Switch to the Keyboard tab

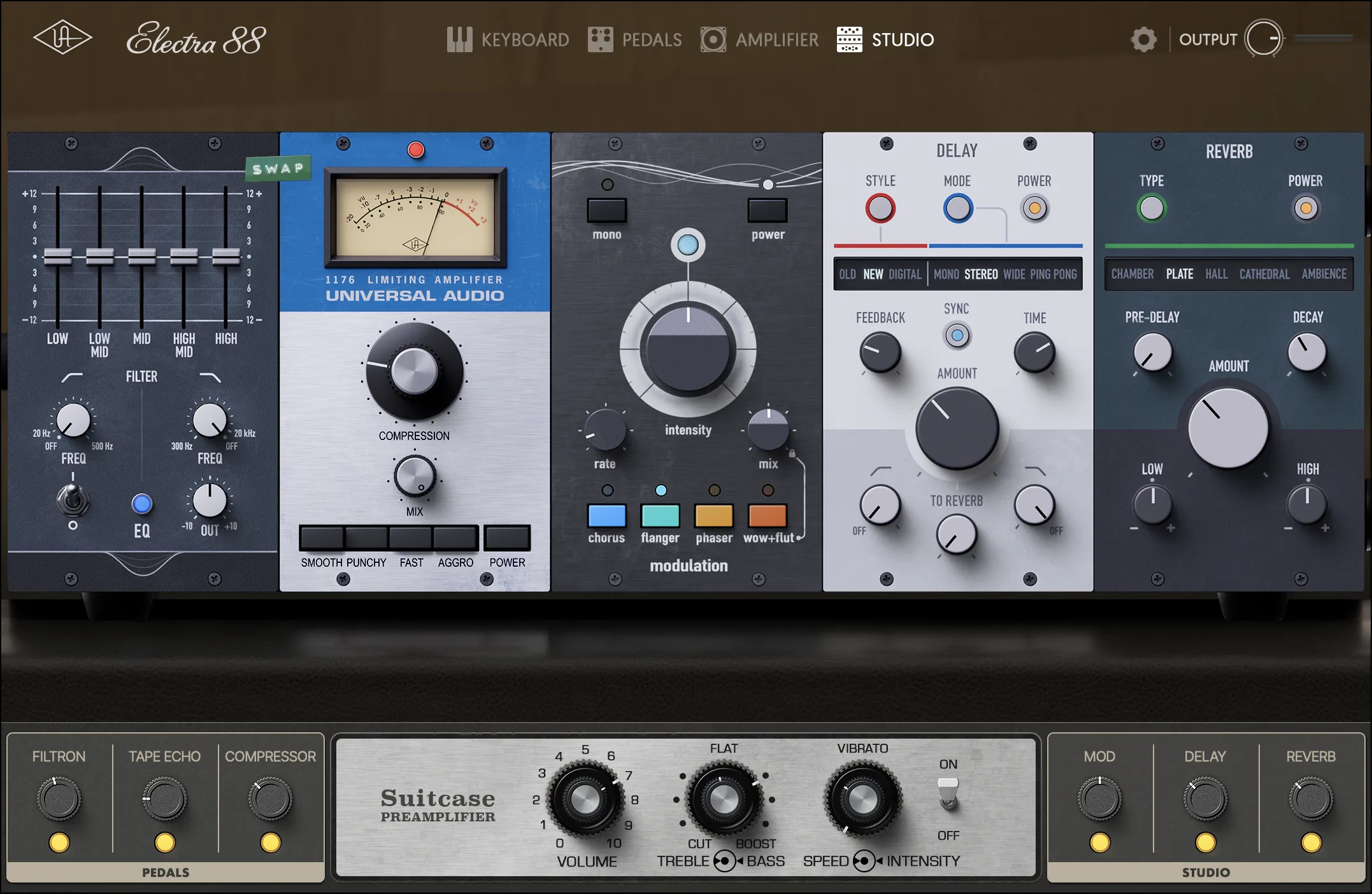coord(461,39)
